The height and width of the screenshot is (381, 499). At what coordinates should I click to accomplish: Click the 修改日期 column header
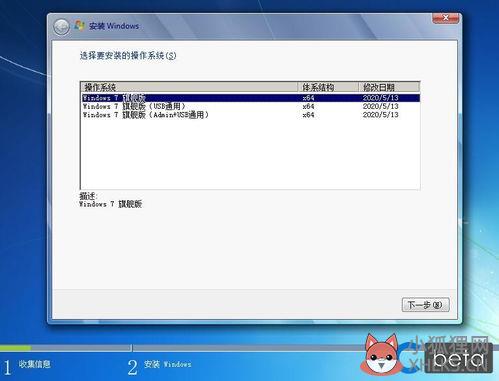[389, 87]
